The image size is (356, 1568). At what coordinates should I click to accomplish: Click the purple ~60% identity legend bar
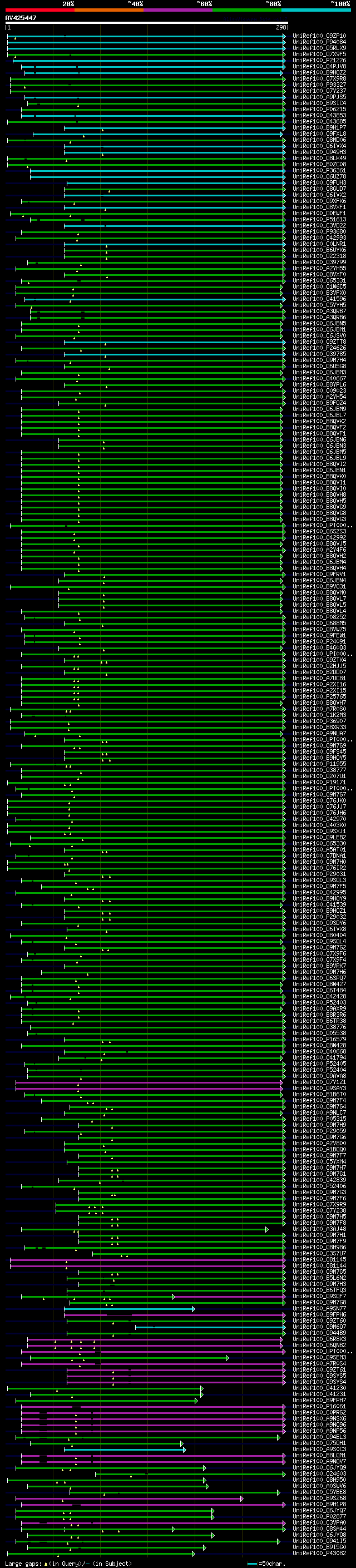click(177, 10)
